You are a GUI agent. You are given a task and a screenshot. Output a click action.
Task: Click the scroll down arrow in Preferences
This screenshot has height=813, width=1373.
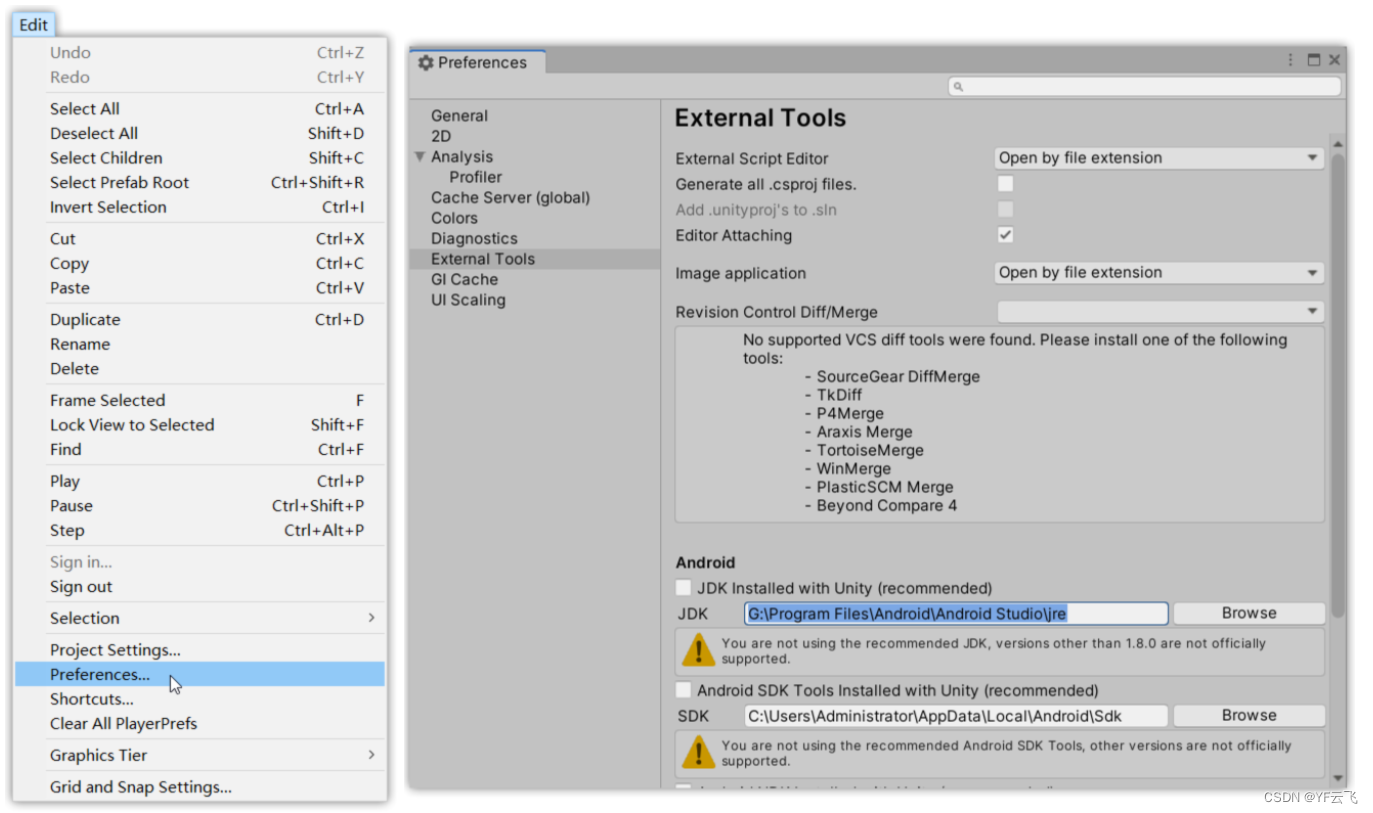point(1338,778)
